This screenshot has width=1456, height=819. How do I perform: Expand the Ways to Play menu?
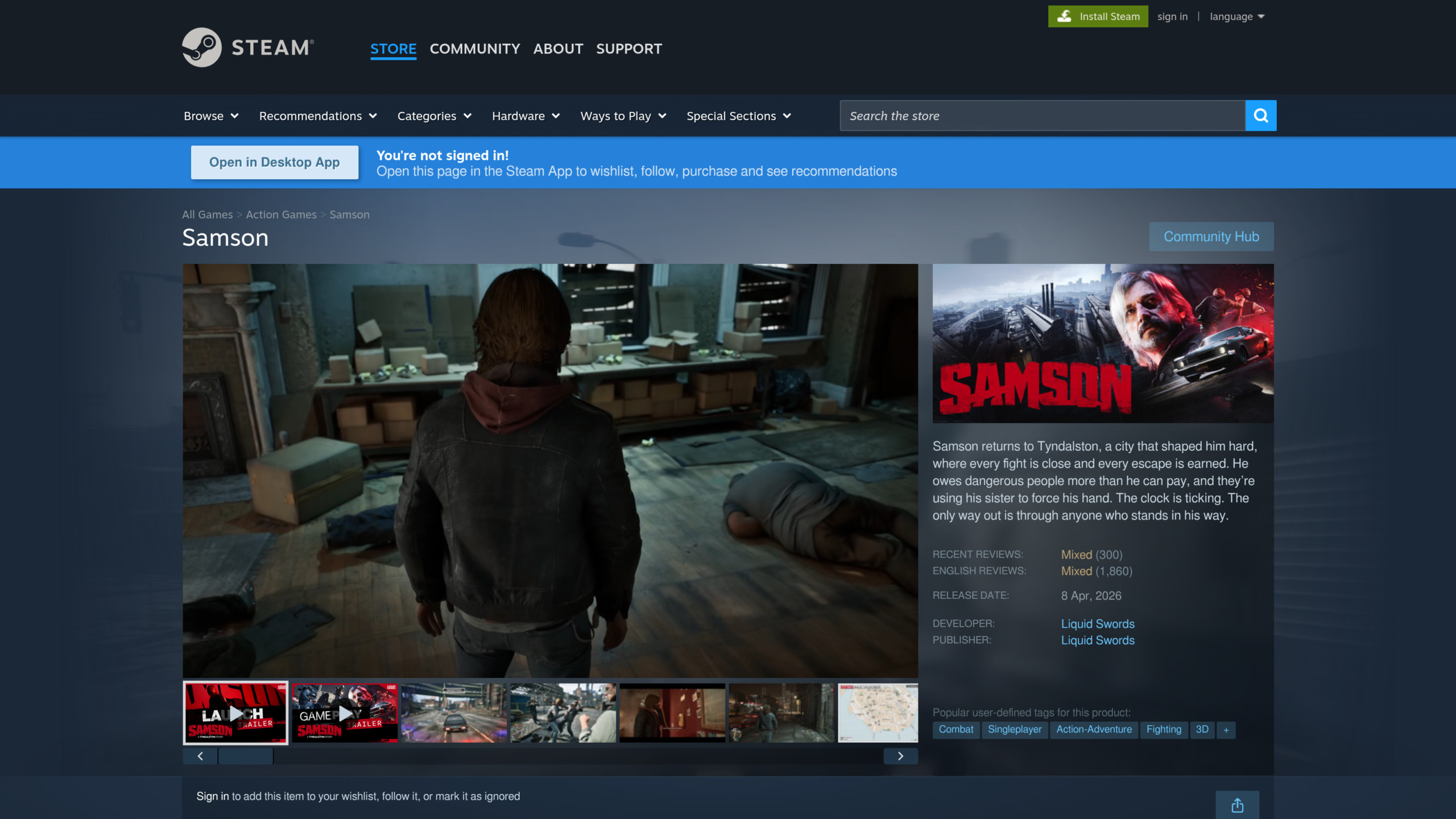click(623, 116)
